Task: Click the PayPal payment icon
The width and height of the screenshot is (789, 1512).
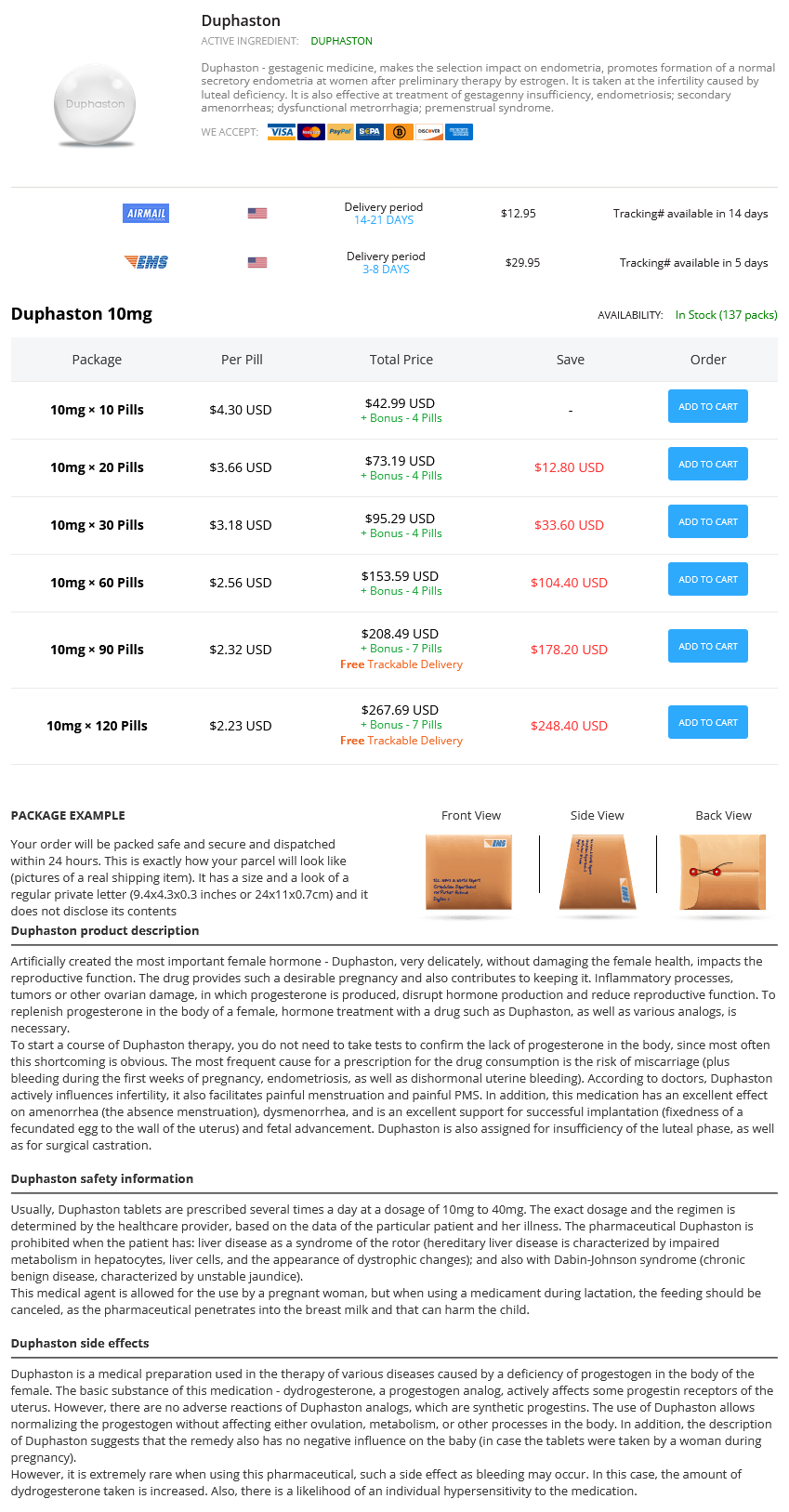Action: [340, 132]
